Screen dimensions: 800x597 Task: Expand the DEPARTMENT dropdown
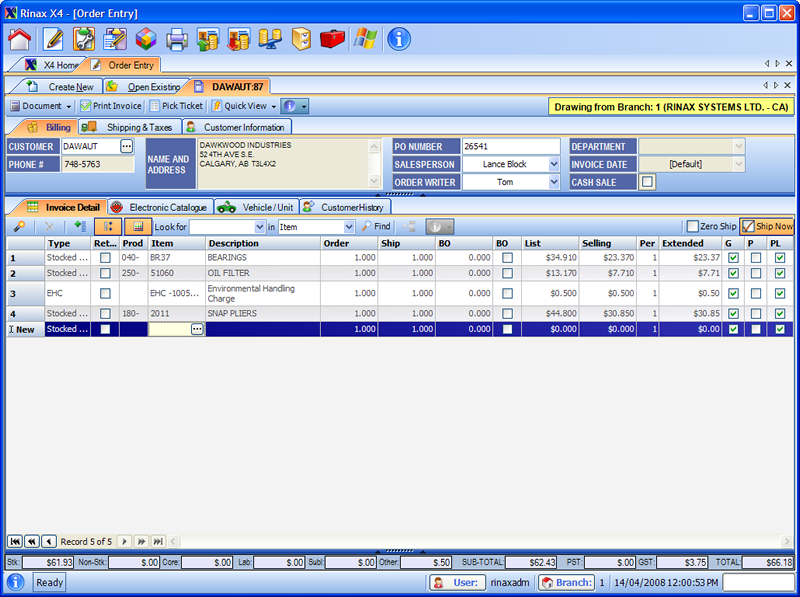coord(738,146)
